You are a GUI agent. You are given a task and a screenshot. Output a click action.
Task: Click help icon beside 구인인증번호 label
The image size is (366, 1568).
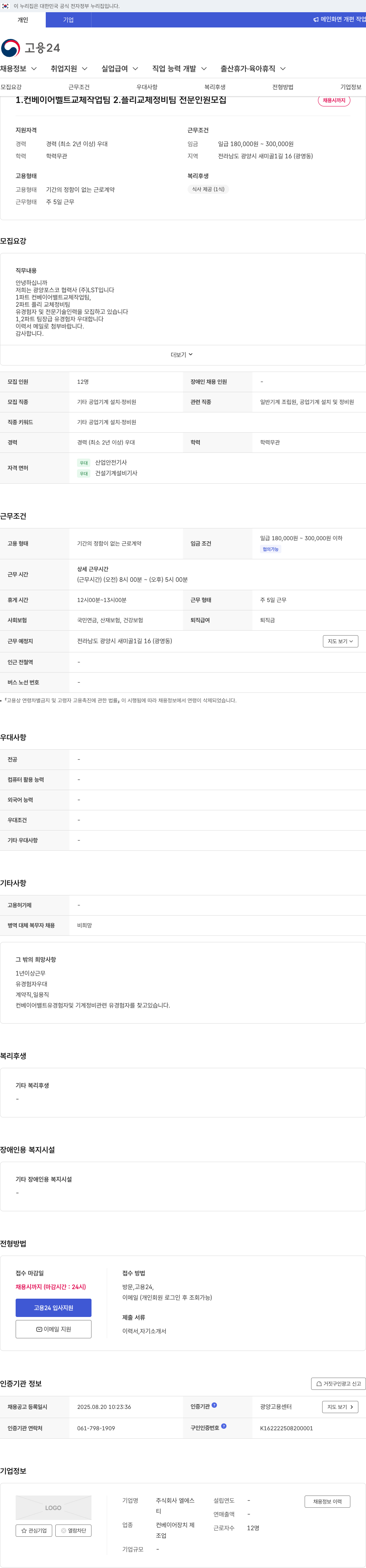coord(224,1426)
